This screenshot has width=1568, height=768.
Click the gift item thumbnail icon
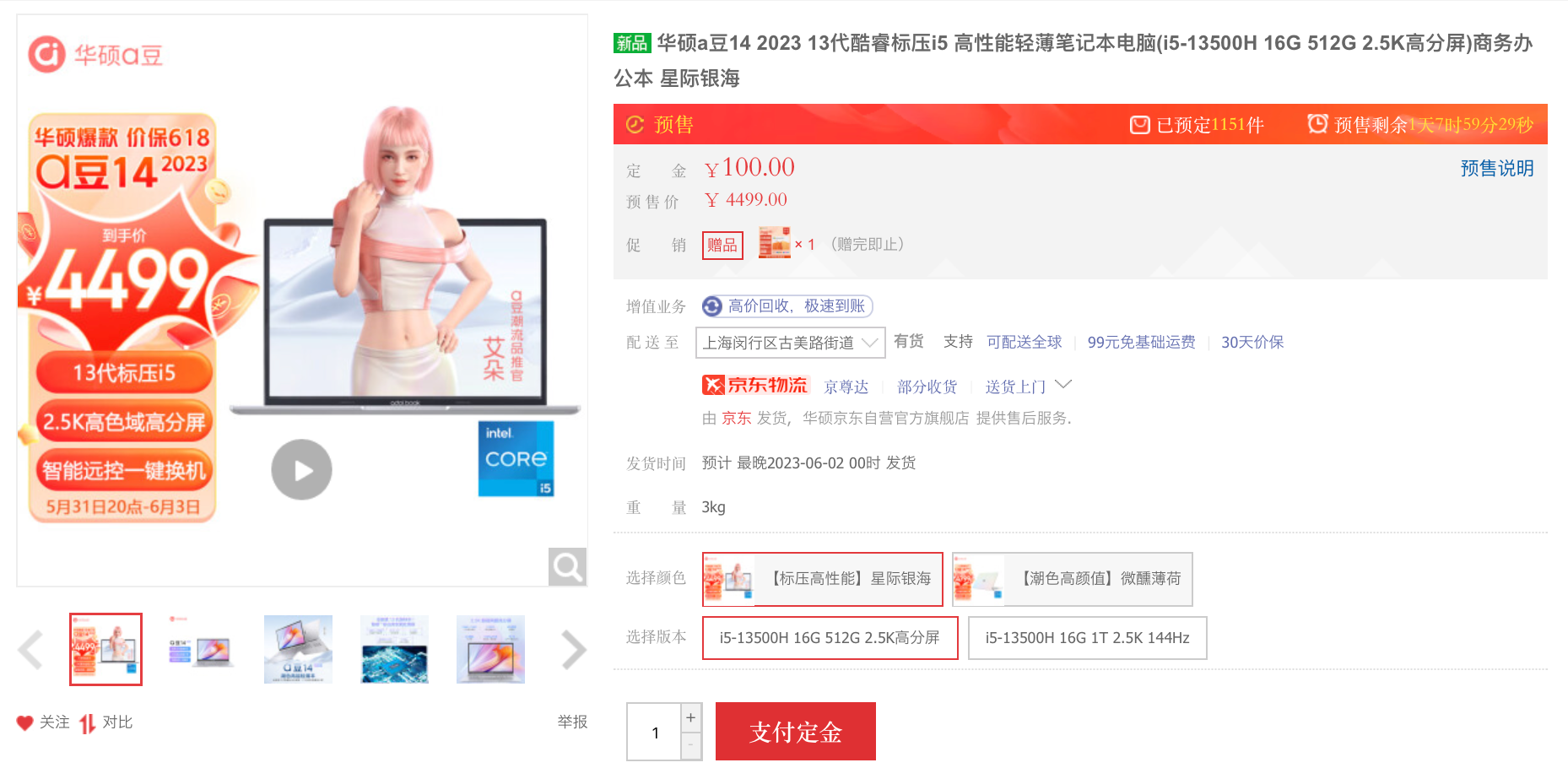[x=774, y=243]
